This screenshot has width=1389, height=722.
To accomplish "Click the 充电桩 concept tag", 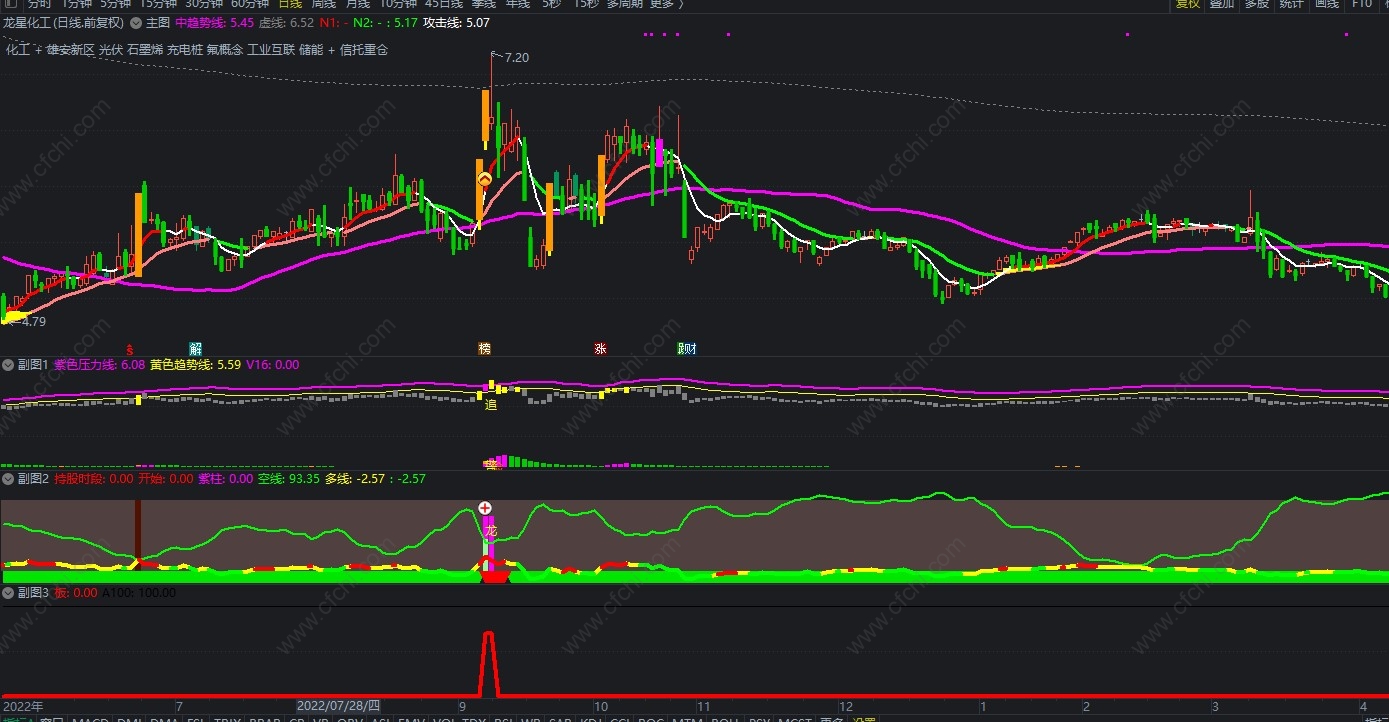I will tap(185, 49).
